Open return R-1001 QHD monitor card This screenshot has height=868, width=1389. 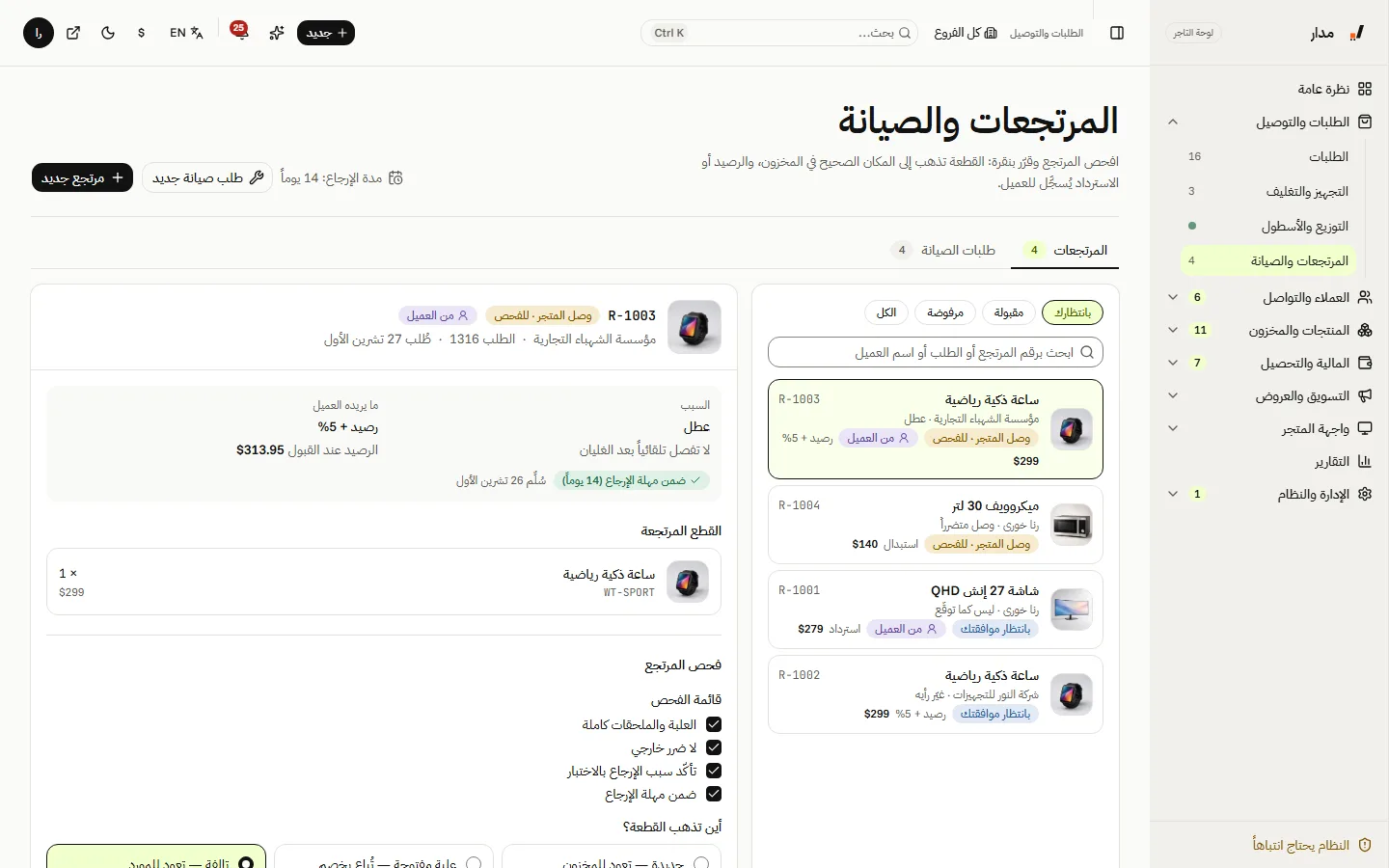[936, 610]
